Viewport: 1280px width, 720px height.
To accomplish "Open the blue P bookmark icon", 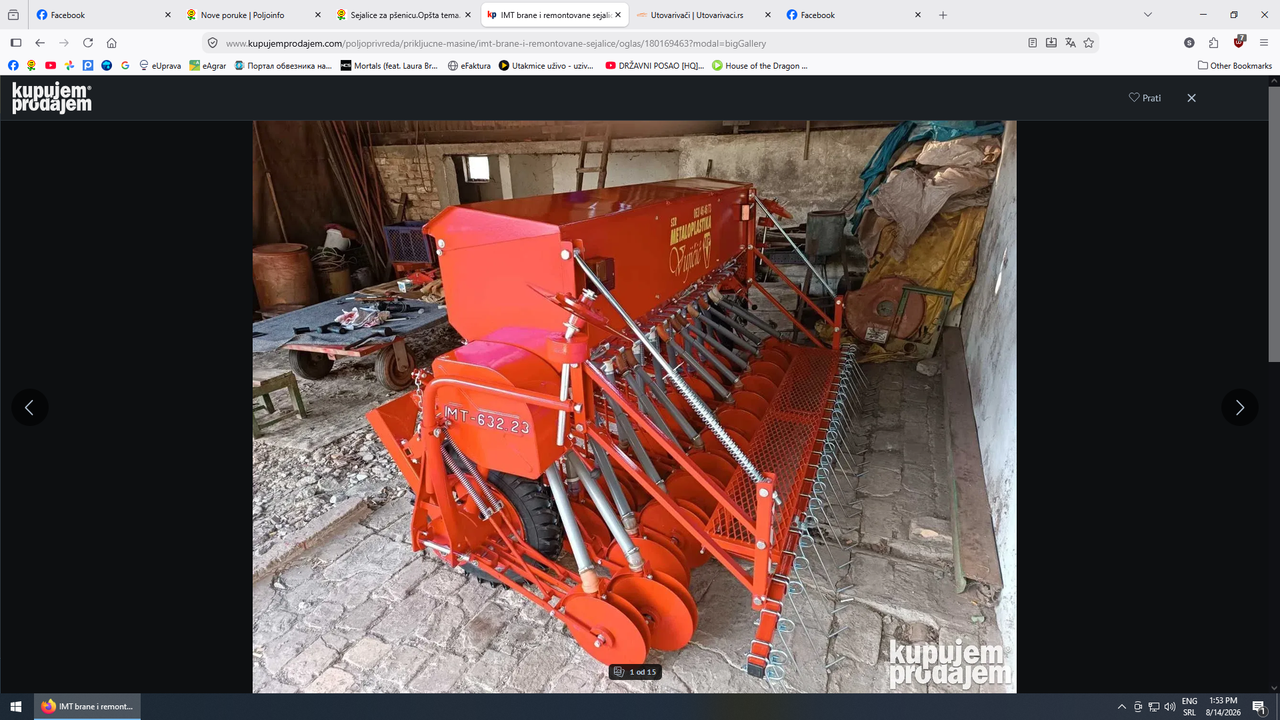I will pos(88,65).
